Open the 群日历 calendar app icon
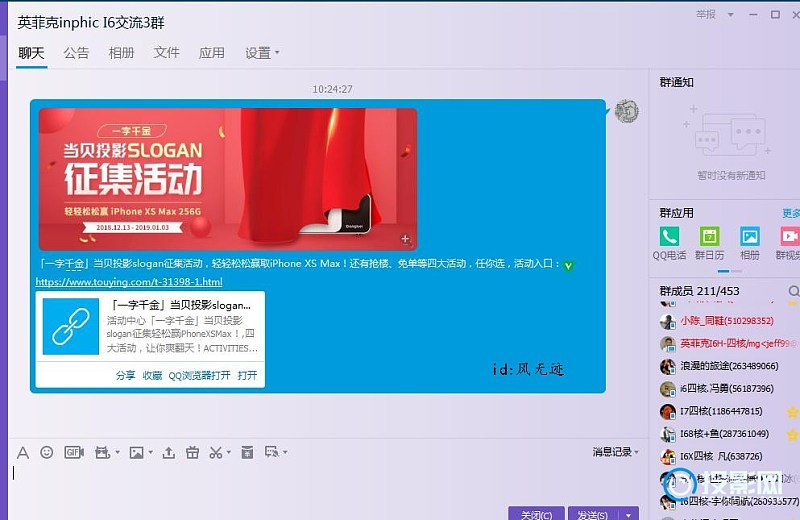800x520 pixels. [x=709, y=238]
